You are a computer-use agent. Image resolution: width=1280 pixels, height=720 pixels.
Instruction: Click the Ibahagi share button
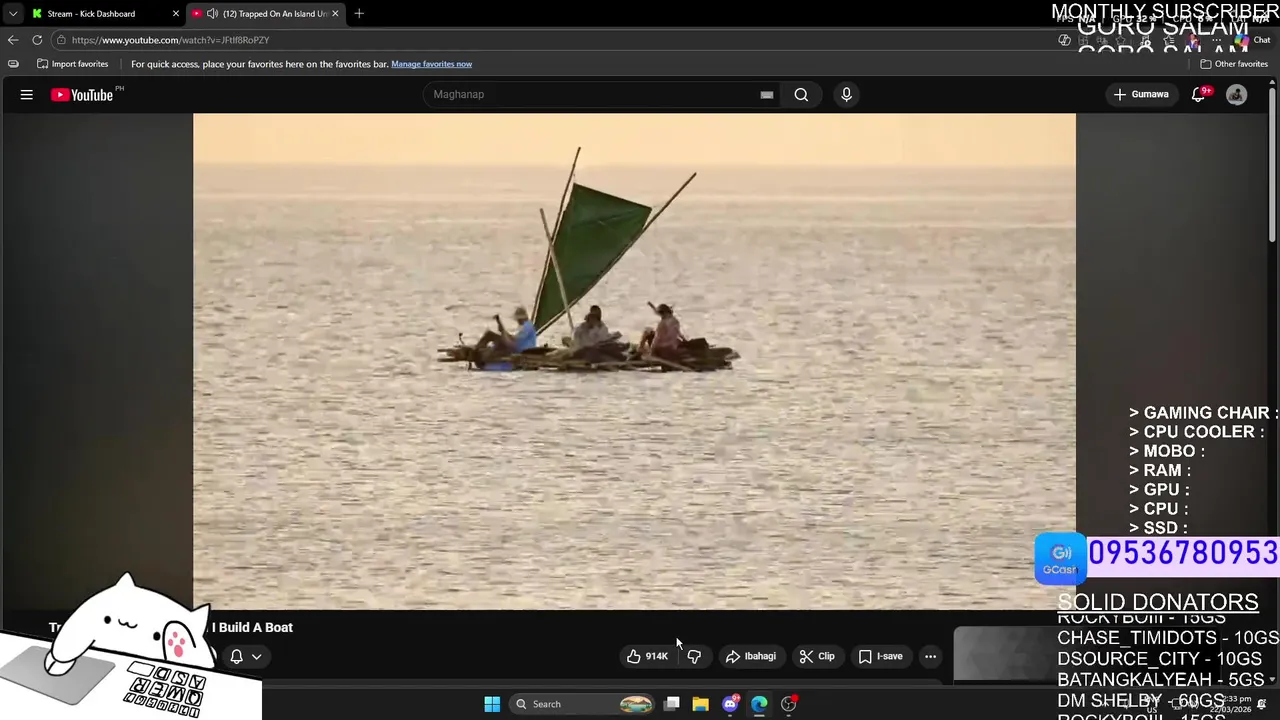click(x=751, y=657)
